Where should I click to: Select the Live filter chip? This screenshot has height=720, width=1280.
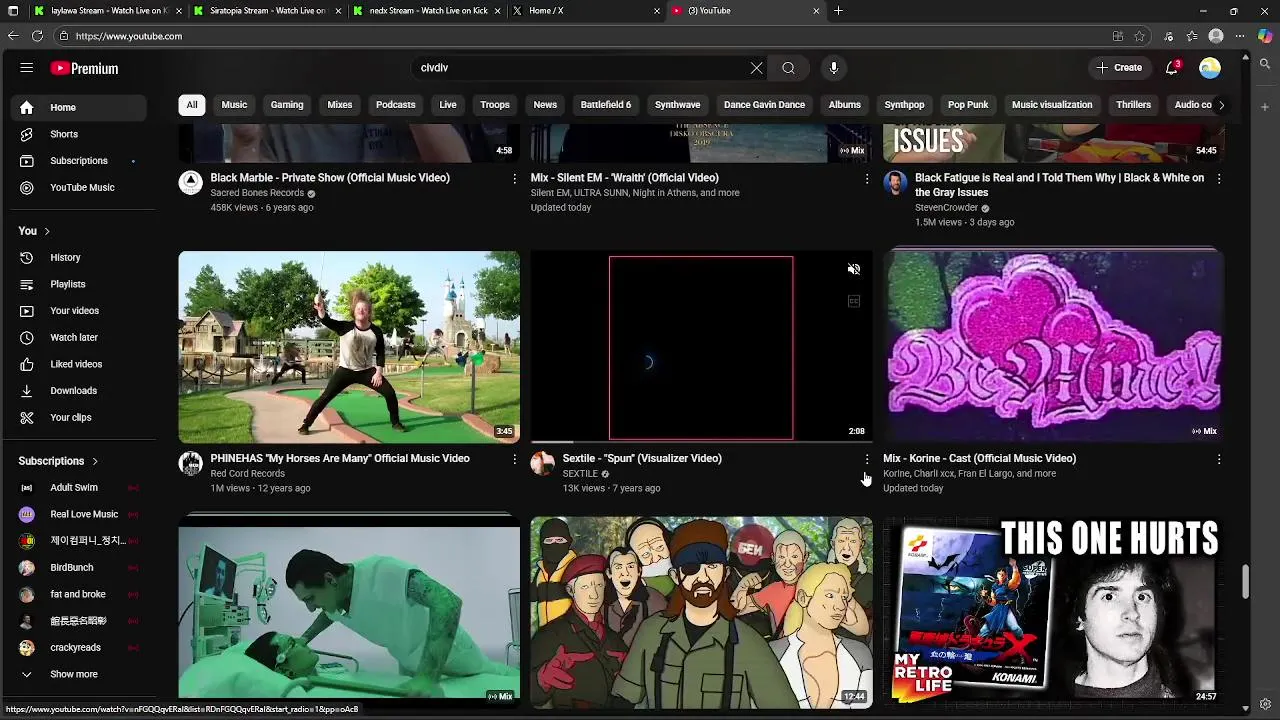448,105
